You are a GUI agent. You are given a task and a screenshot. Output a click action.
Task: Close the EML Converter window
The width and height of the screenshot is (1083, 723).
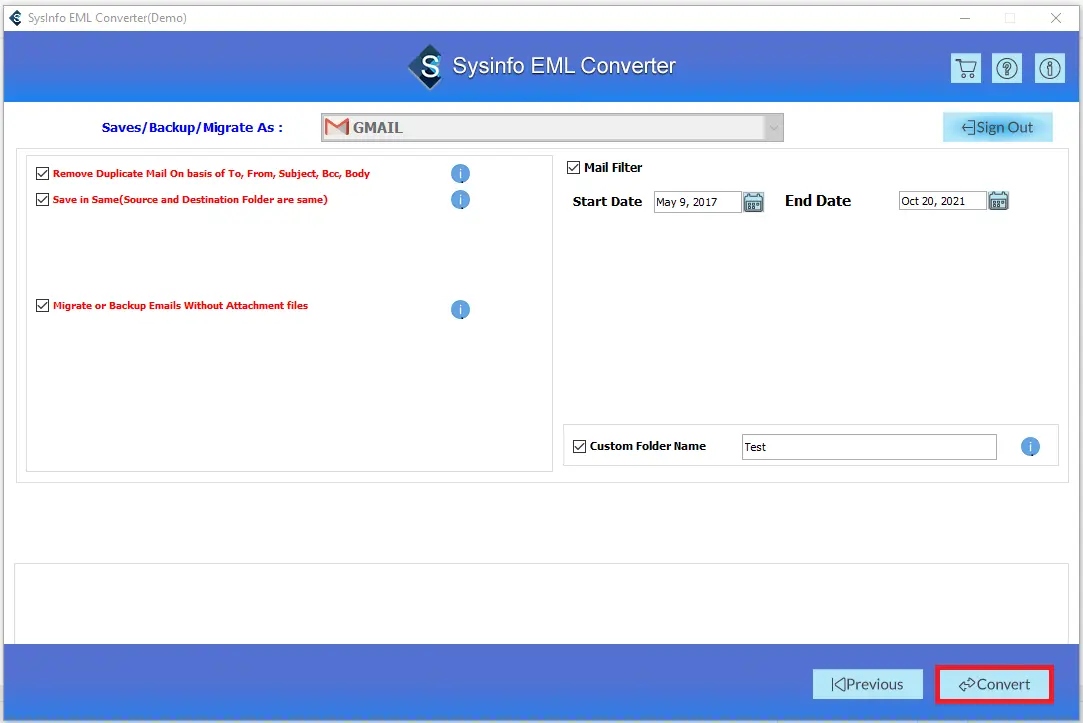point(1055,18)
